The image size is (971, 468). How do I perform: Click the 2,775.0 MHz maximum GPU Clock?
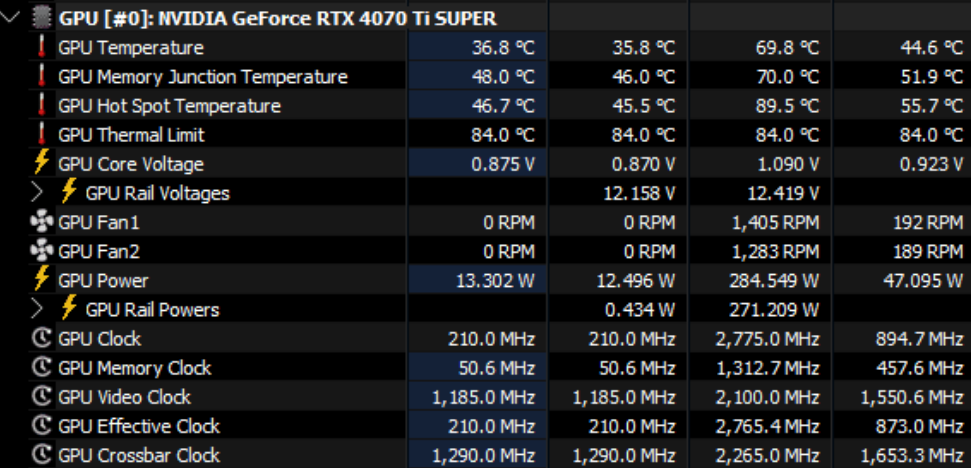(768, 339)
